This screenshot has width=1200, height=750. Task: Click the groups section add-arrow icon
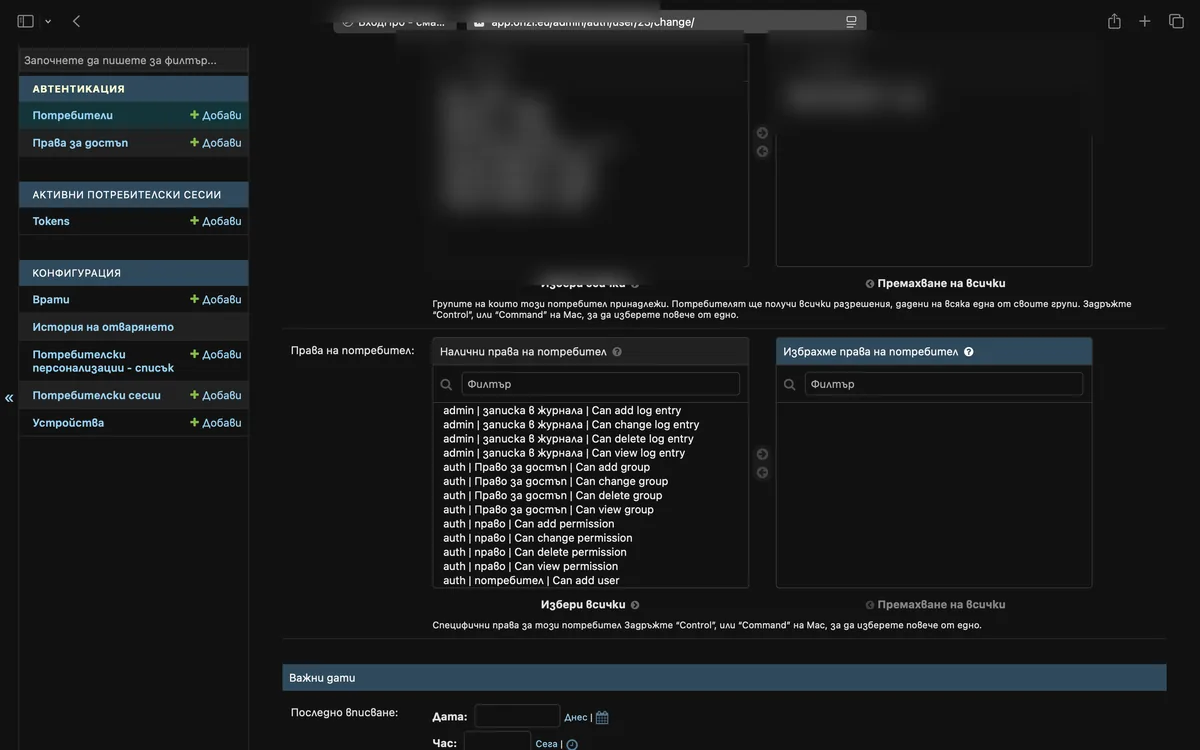[762, 133]
